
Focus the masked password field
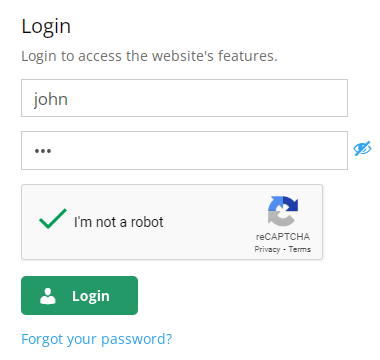(x=184, y=150)
